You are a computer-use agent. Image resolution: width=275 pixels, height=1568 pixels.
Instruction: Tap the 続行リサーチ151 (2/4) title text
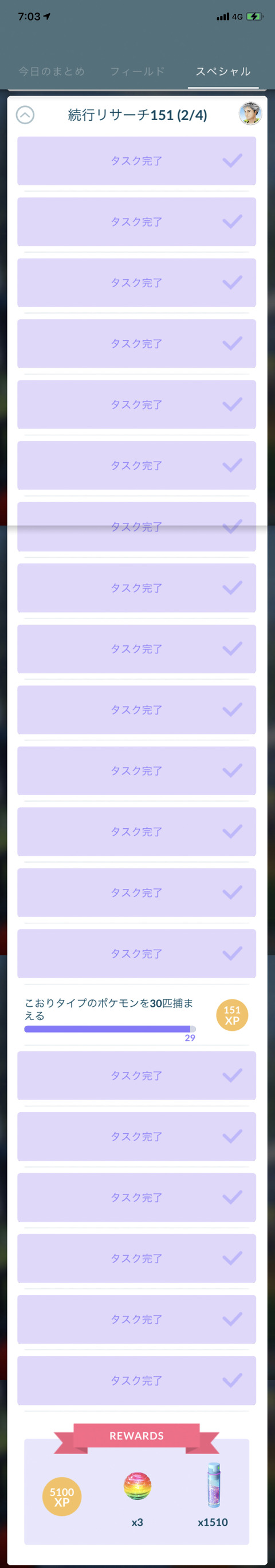pos(137,115)
